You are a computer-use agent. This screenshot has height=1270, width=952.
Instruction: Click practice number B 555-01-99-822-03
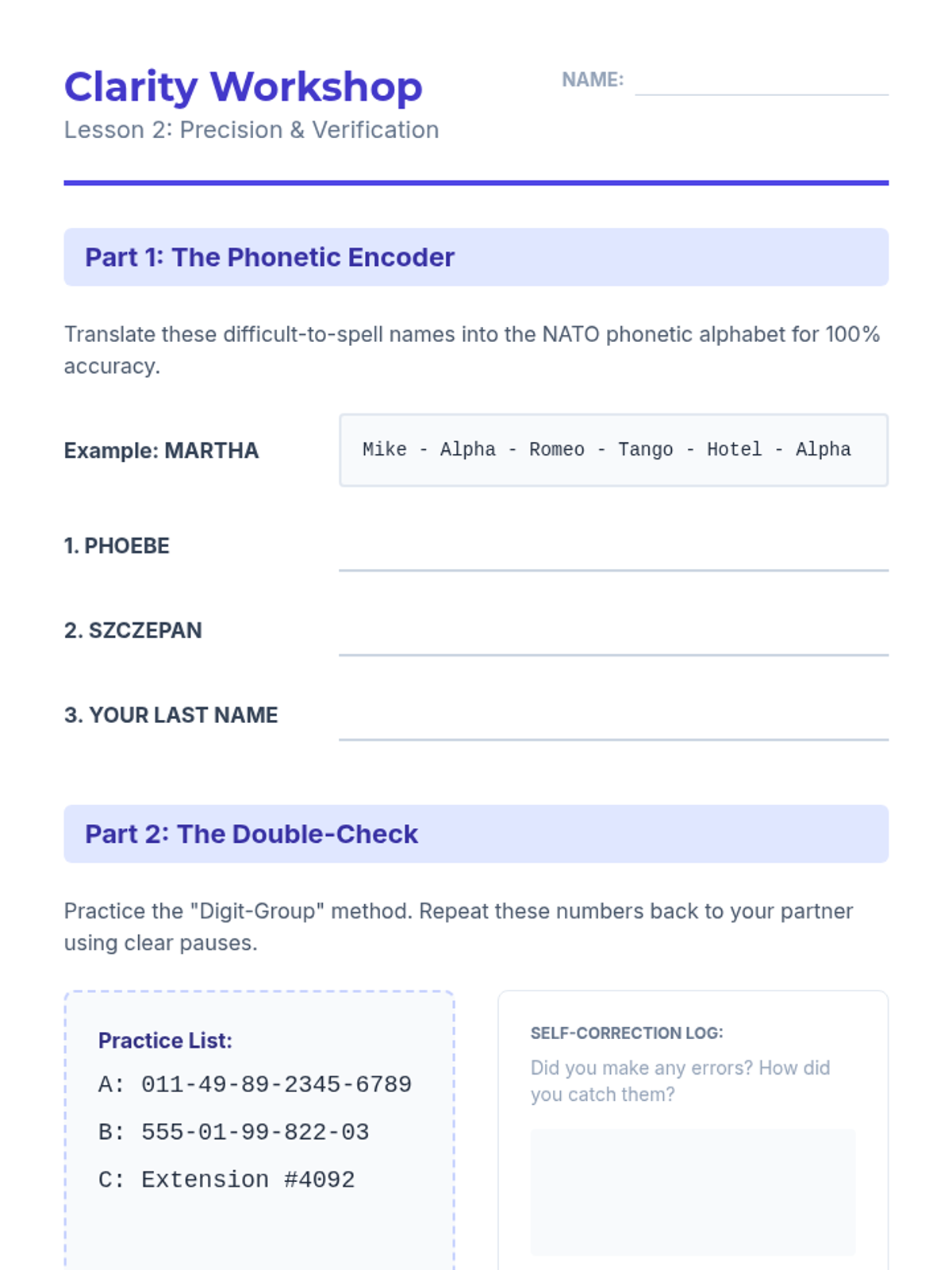(233, 1132)
